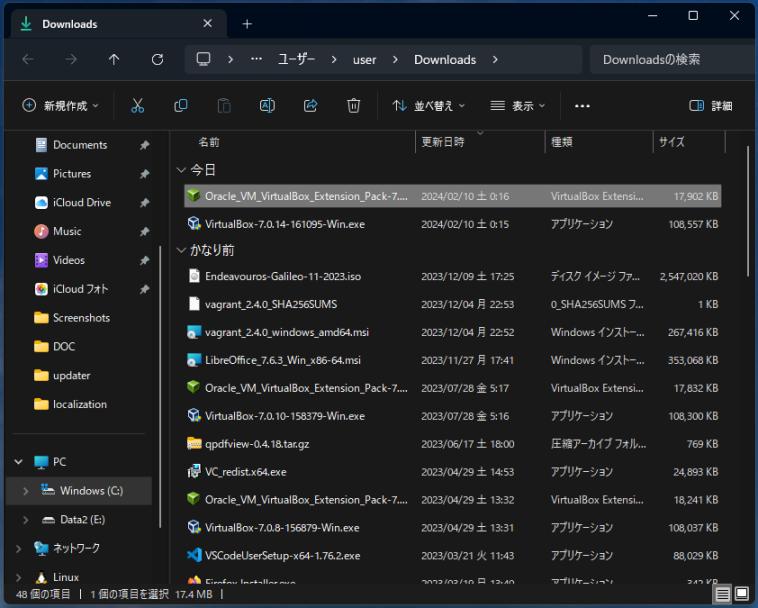The image size is (758, 608).
Task: Open Screenshots folder in sidebar
Action: tap(81, 318)
